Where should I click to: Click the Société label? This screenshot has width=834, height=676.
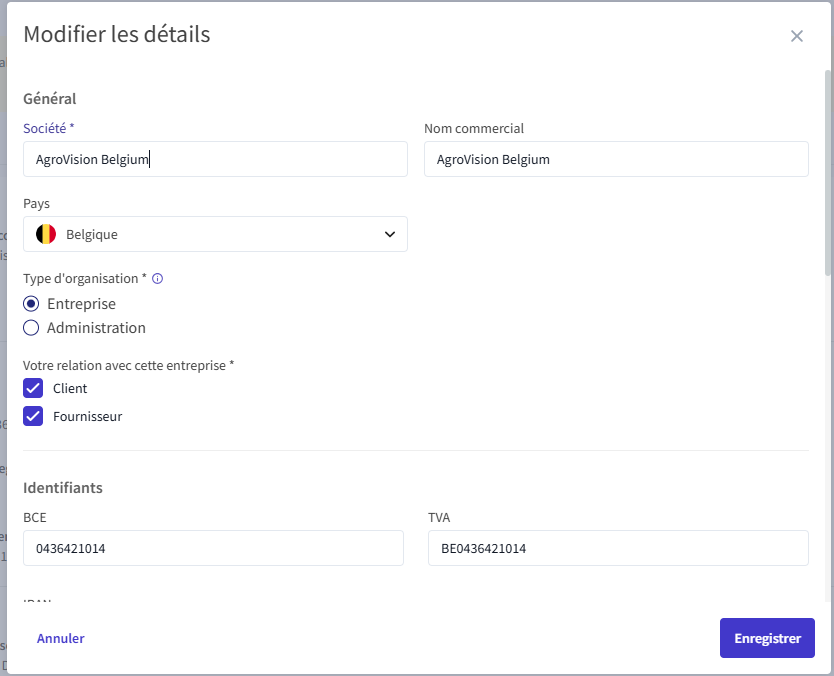pyautogui.click(x=48, y=128)
